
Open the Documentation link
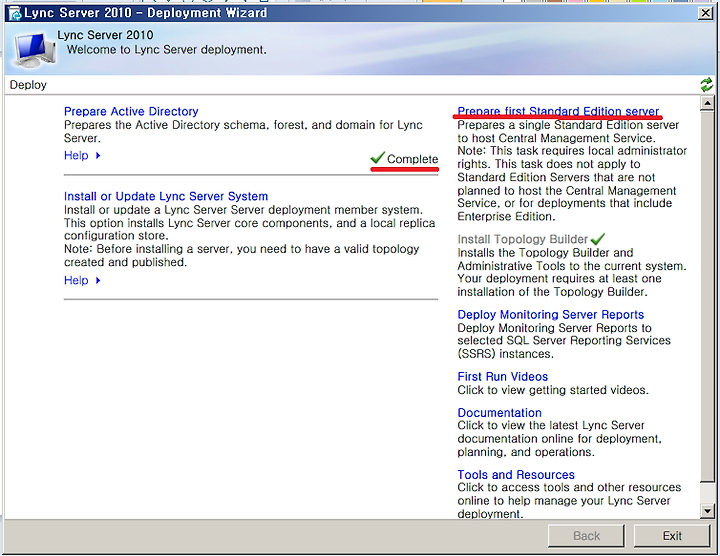pyautogui.click(x=499, y=412)
